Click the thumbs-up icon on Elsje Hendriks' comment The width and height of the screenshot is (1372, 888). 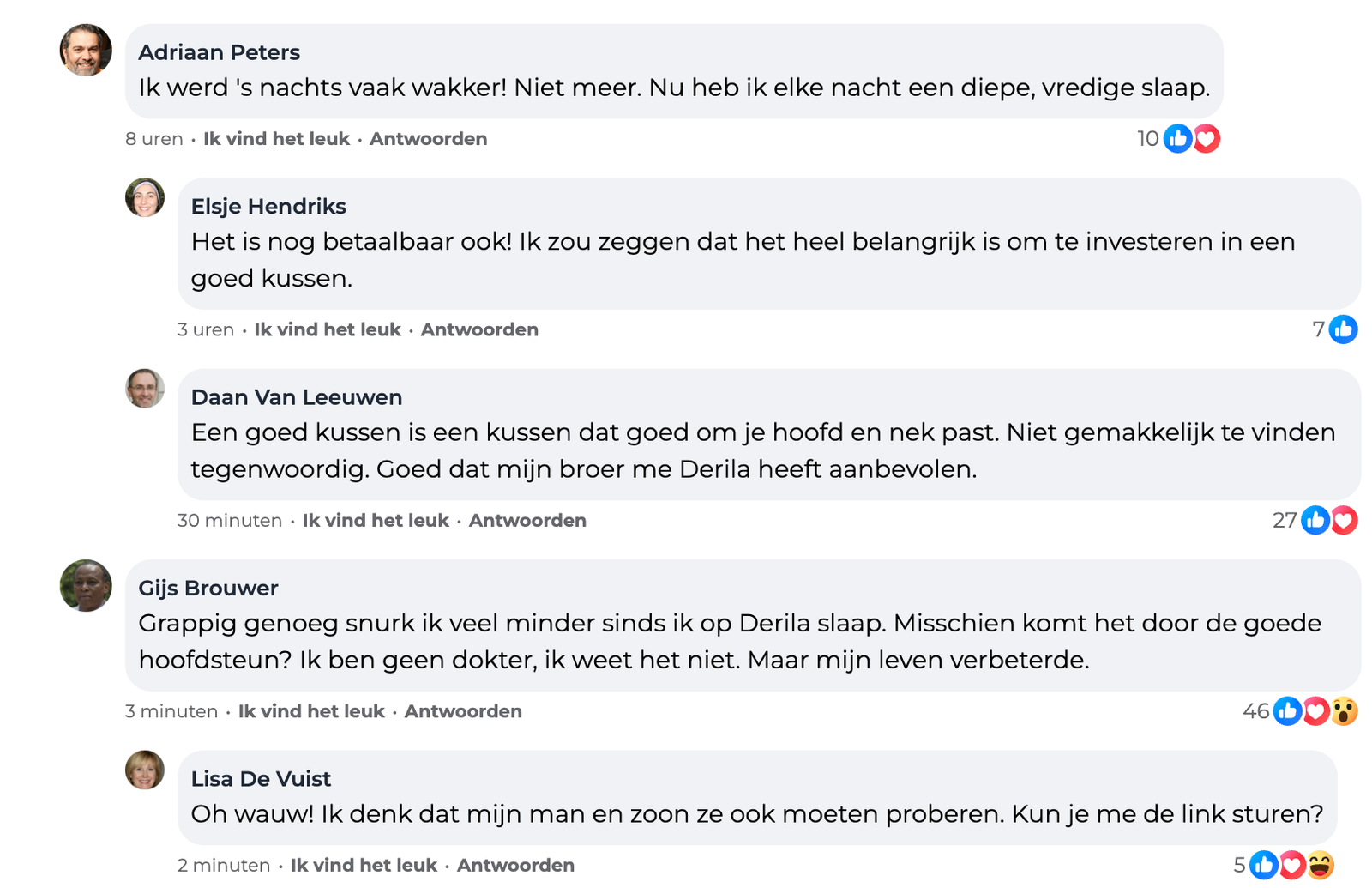[x=1343, y=329]
